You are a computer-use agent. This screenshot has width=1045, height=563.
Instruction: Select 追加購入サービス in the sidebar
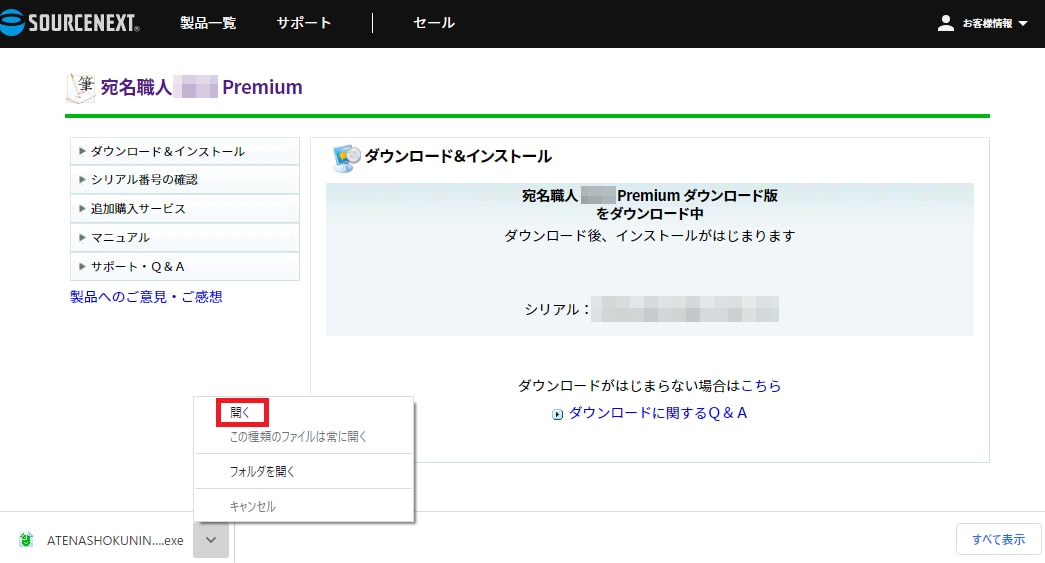tap(185, 209)
